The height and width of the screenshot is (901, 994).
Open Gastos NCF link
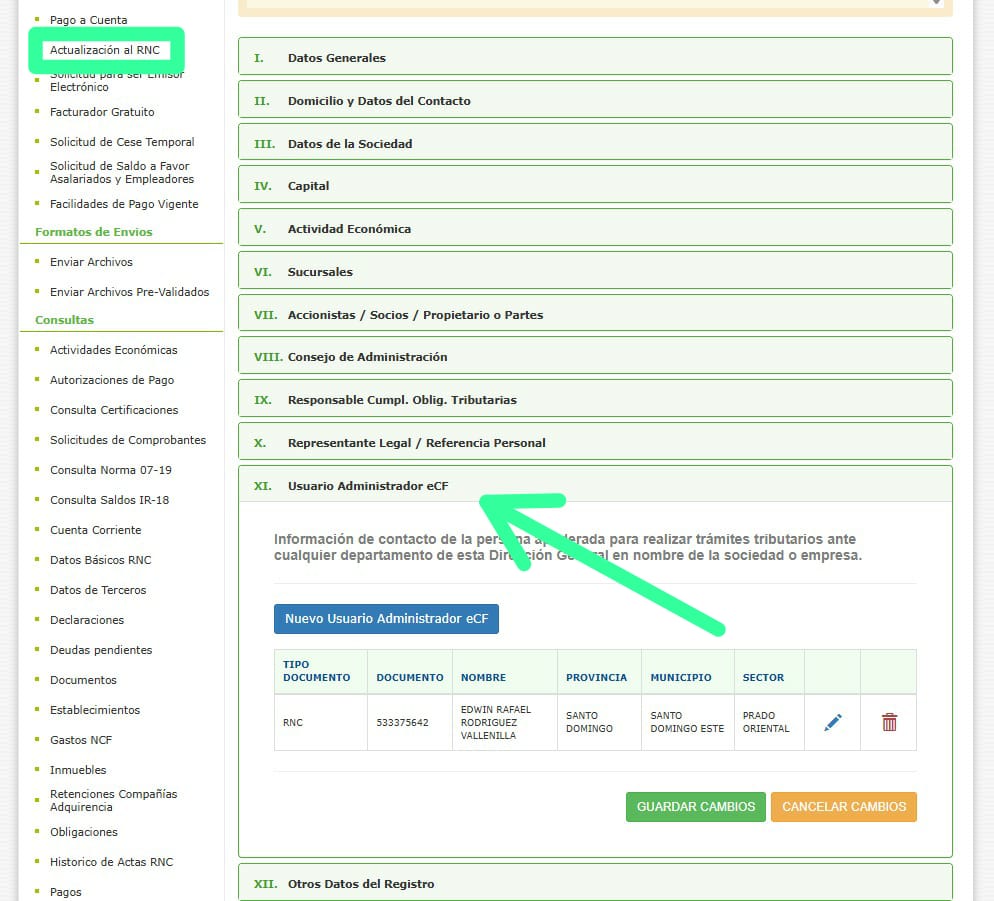(x=81, y=740)
